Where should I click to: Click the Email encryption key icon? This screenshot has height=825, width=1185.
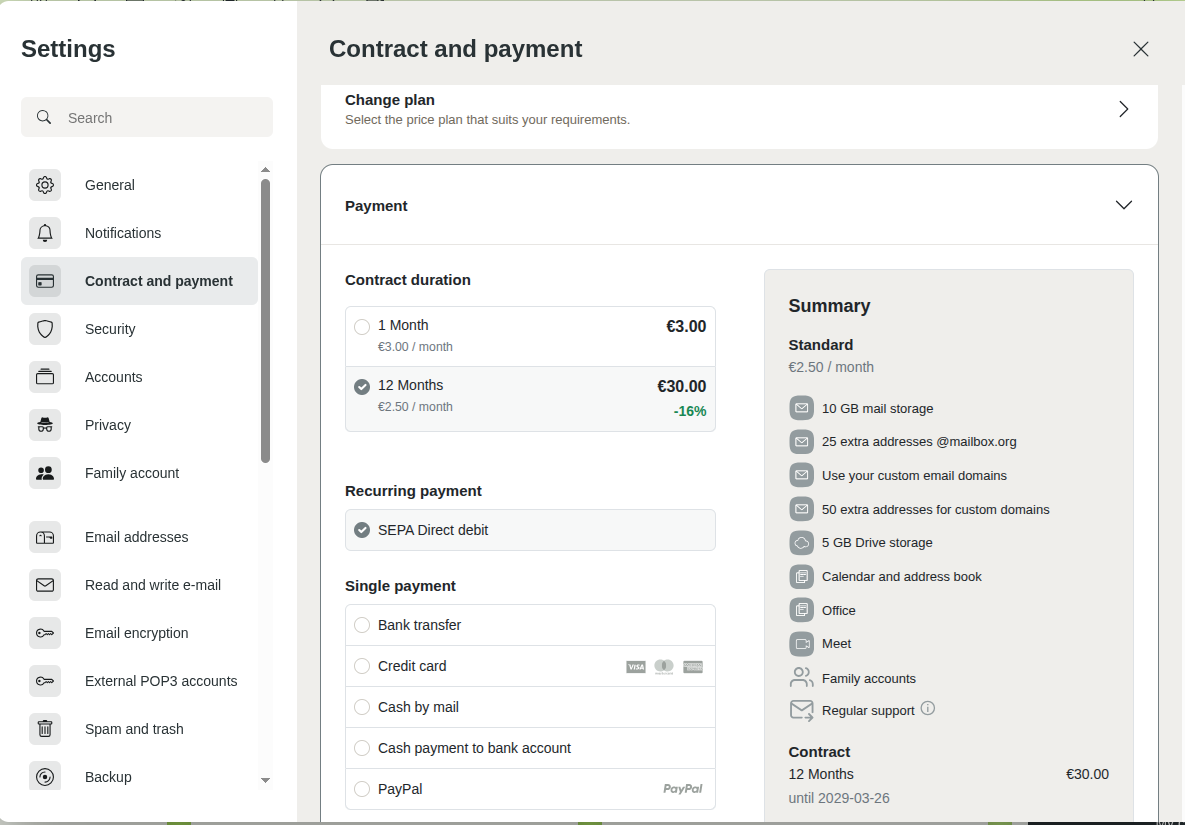tap(45, 633)
